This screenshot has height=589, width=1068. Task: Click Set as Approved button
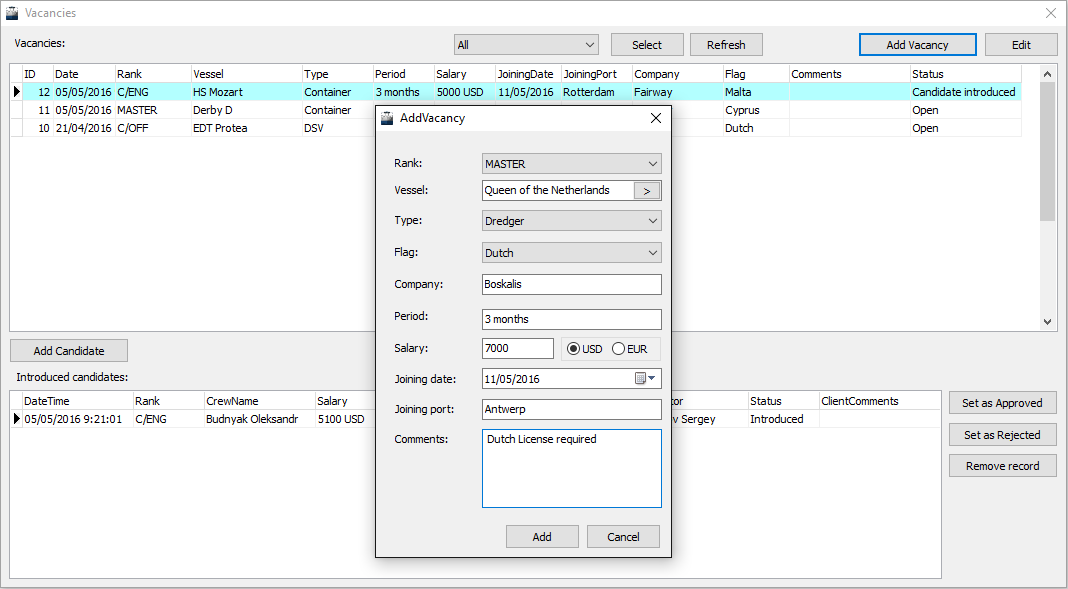pyautogui.click(x=1003, y=402)
